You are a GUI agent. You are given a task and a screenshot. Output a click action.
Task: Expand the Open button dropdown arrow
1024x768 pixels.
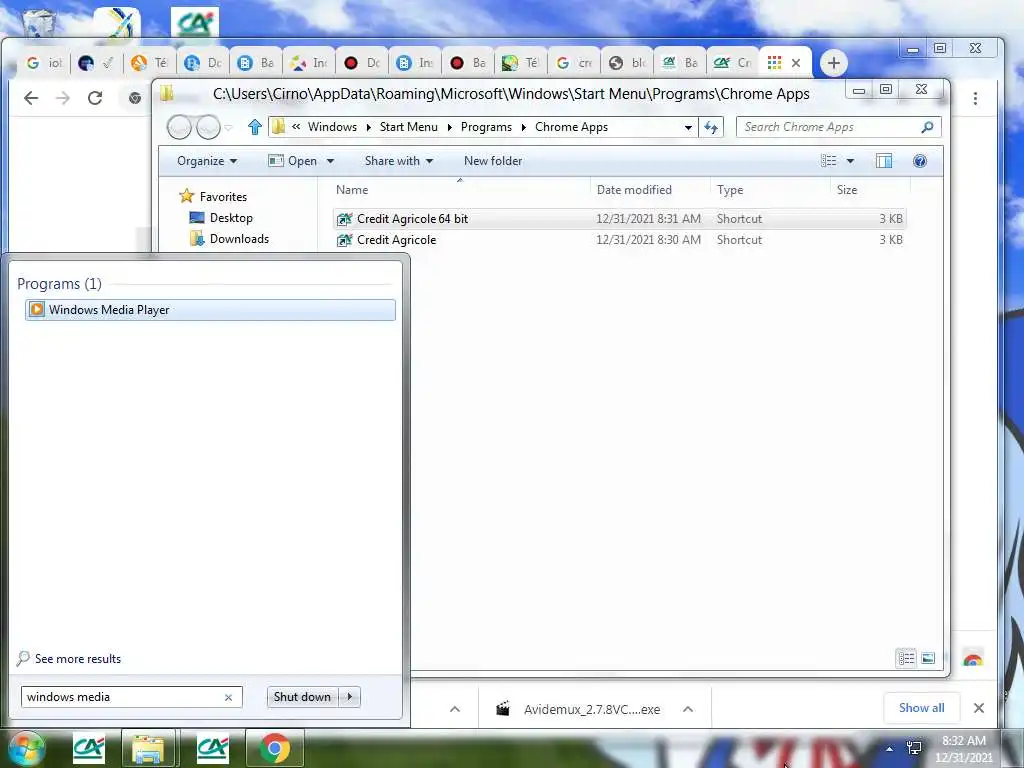[330, 161]
